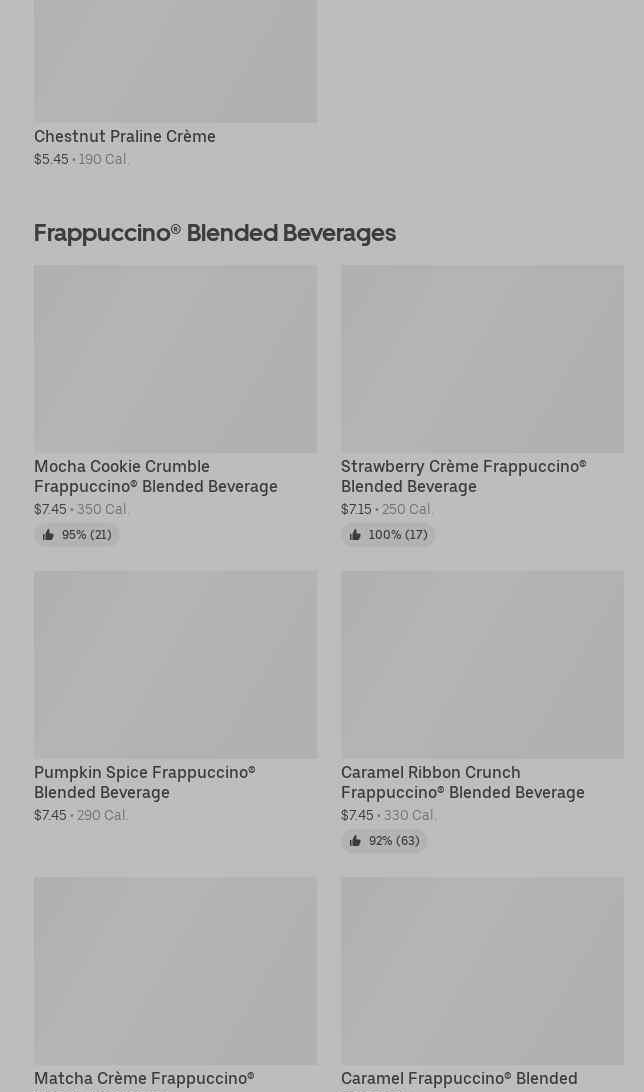Click the $5.45 Chestnut Praline Crème price
The image size is (644, 1092).
(x=51, y=159)
